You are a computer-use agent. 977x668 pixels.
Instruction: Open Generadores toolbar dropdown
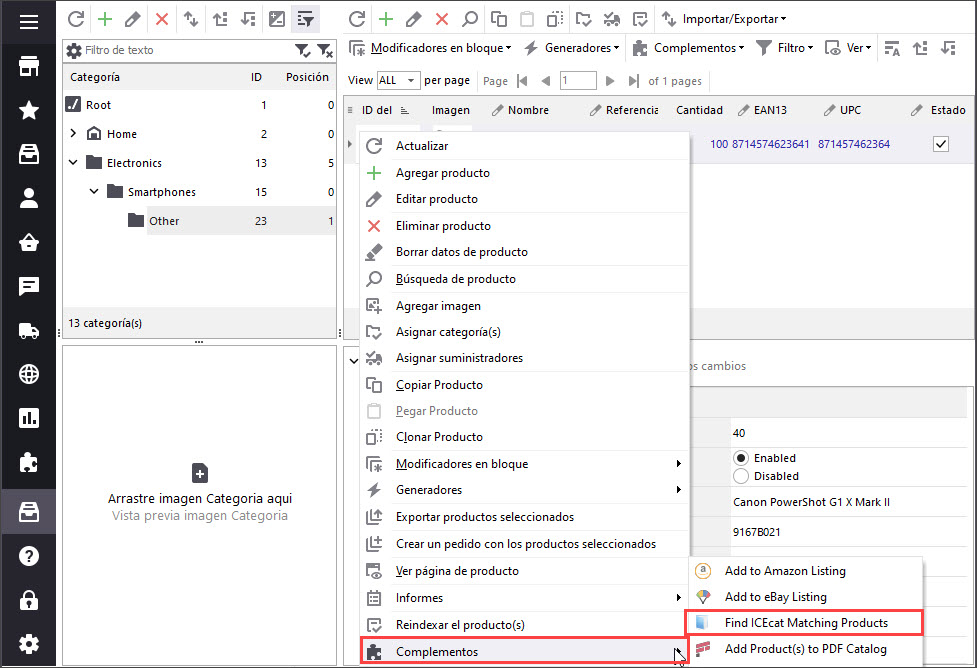coord(571,48)
